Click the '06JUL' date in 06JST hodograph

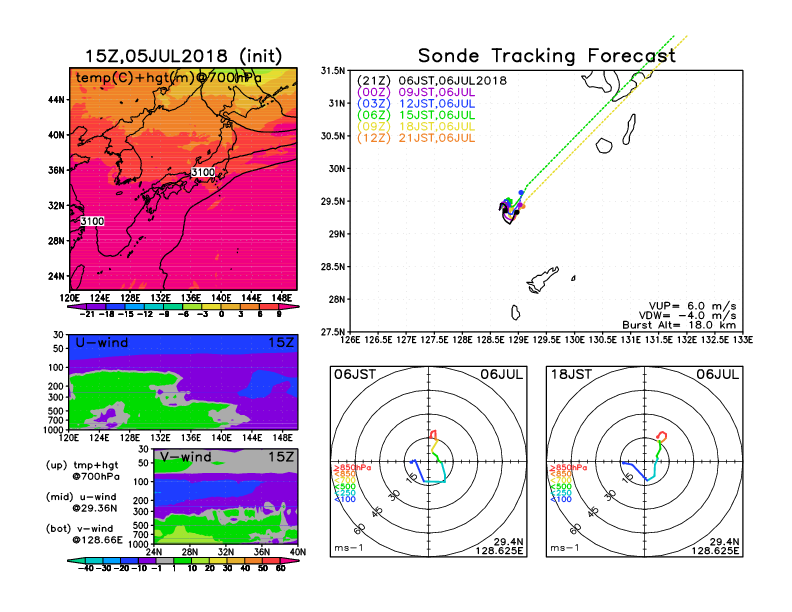pos(502,374)
